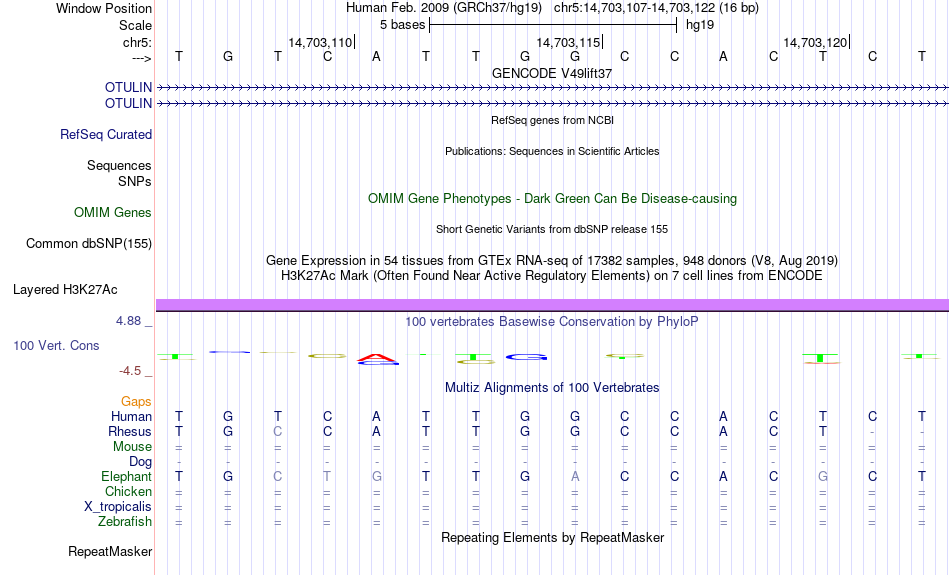Open '100 vertebrates Basewise Conservation by PhyloP' title
The image size is (950, 575).
click(552, 322)
